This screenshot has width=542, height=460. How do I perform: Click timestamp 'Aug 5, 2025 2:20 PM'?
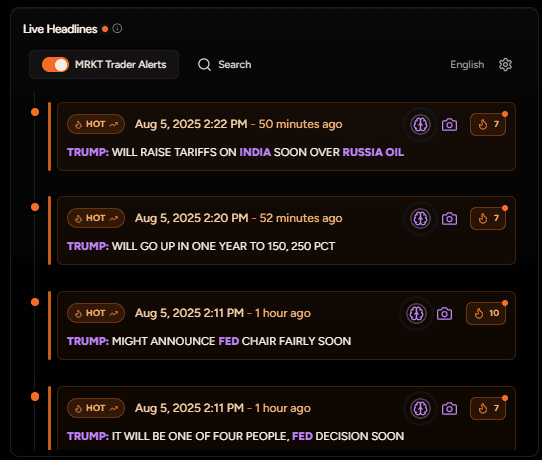click(x=191, y=218)
